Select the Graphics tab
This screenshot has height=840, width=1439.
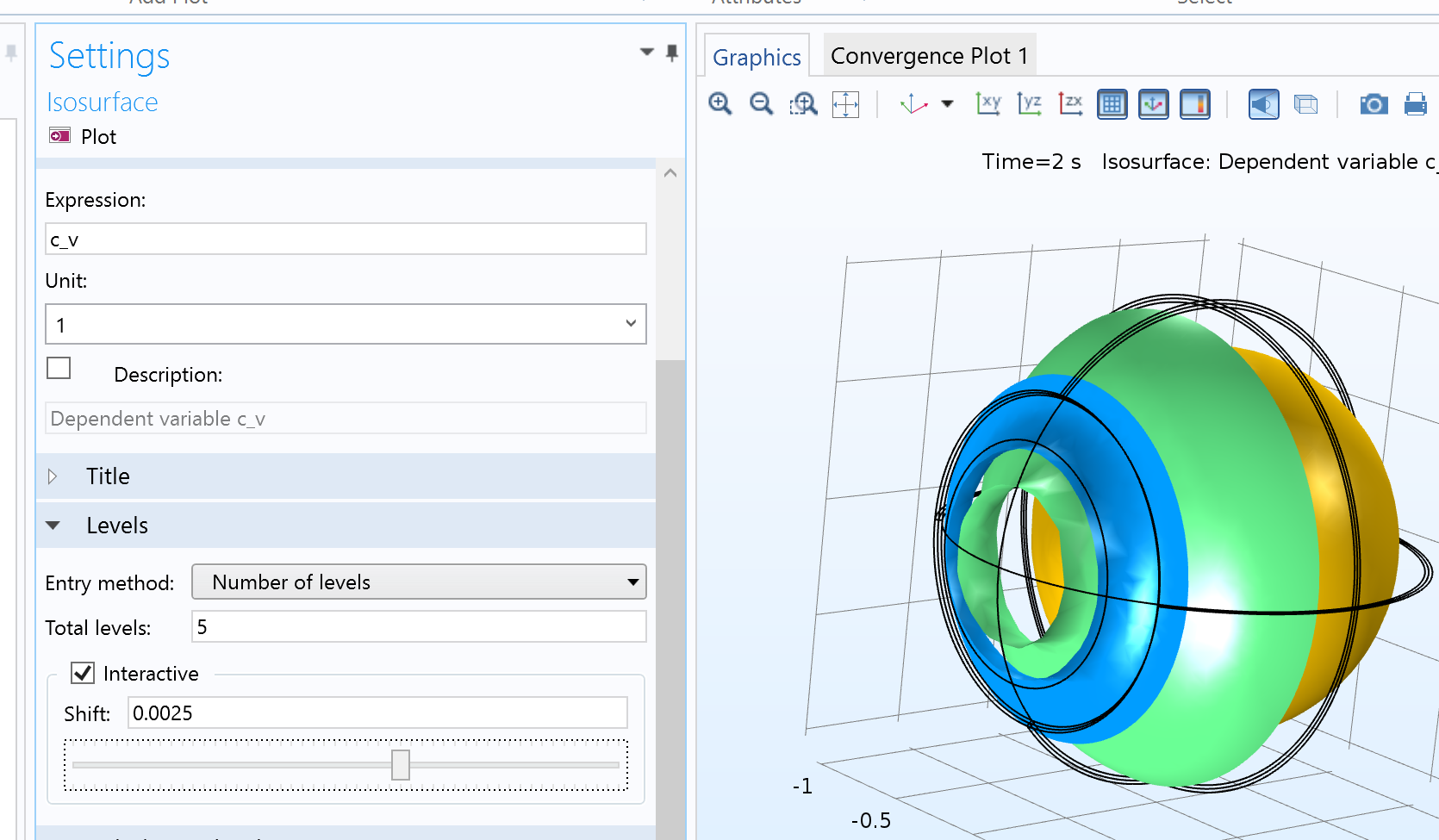757,58
